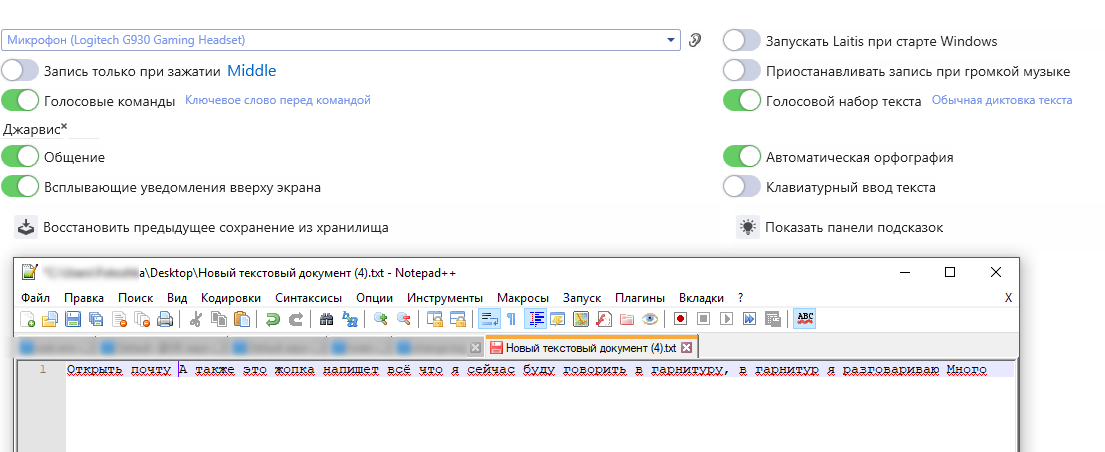This screenshot has width=1105, height=452.
Task: Close the Новый текстовый документ (4).txt tab
Action: (x=688, y=348)
